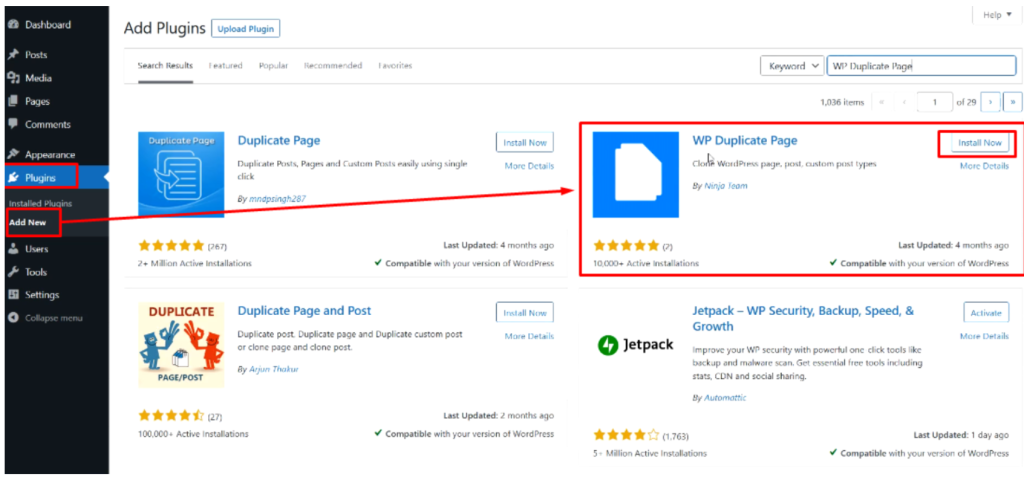Click the Jetpack logo image

click(x=635, y=344)
